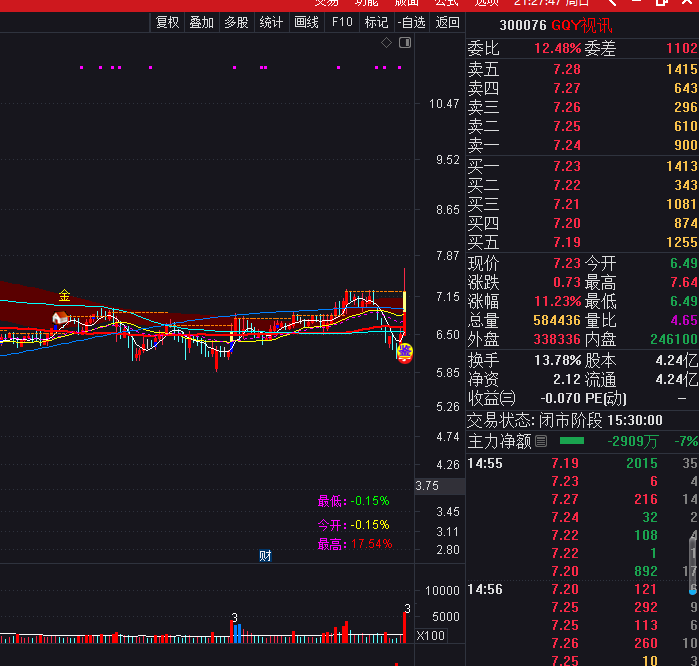Click the diamond icon above the chart
This screenshot has width=699, height=666.
(387, 43)
